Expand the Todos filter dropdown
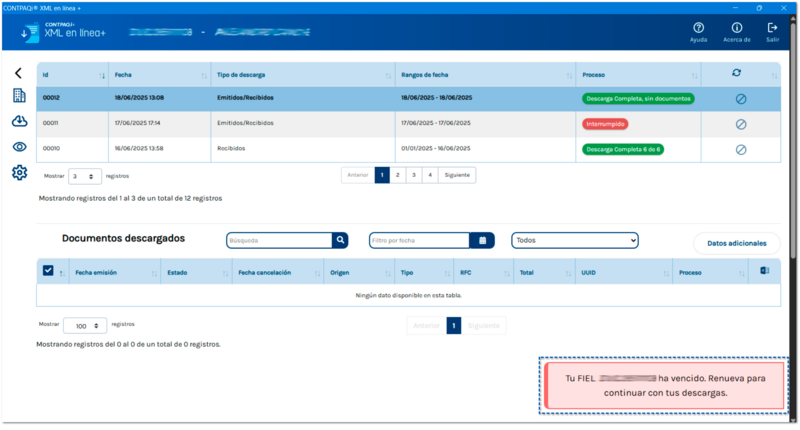This screenshot has height=430, width=800. coord(574,240)
